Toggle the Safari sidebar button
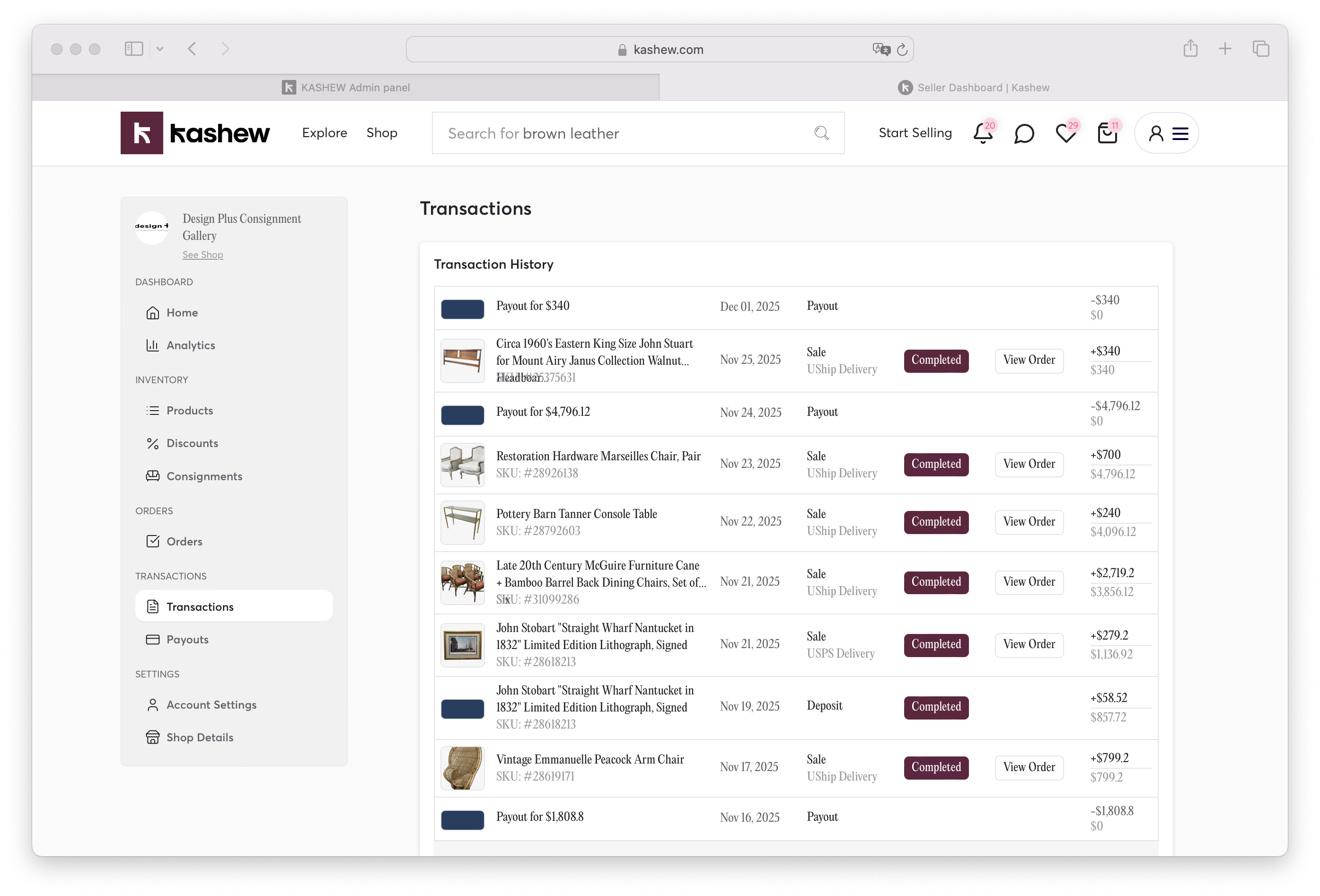 click(x=133, y=49)
